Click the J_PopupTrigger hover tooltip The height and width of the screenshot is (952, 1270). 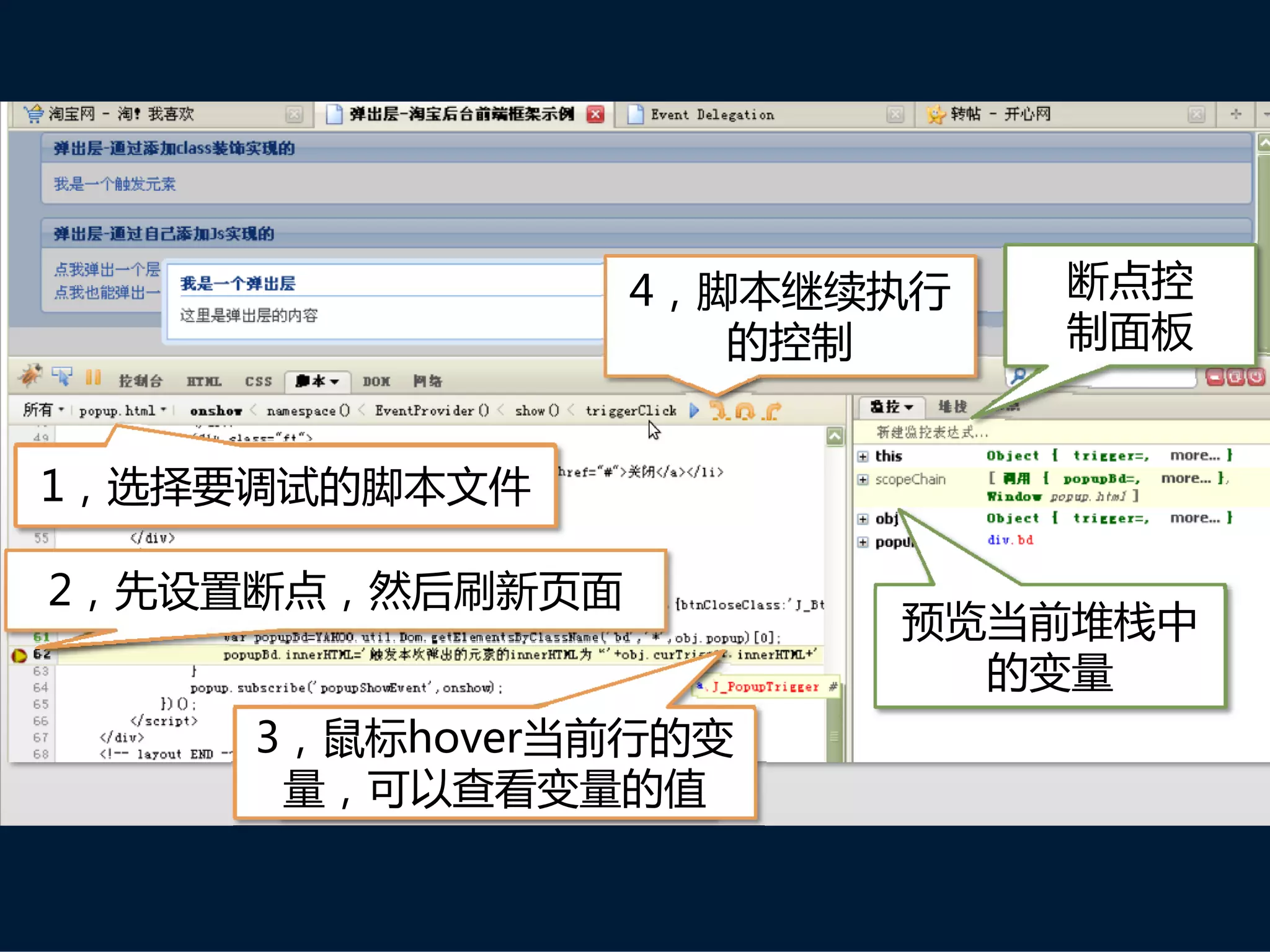766,687
